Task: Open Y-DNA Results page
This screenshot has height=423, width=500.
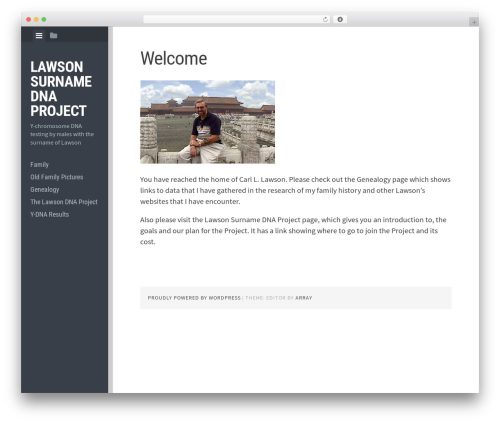Action: [x=50, y=214]
